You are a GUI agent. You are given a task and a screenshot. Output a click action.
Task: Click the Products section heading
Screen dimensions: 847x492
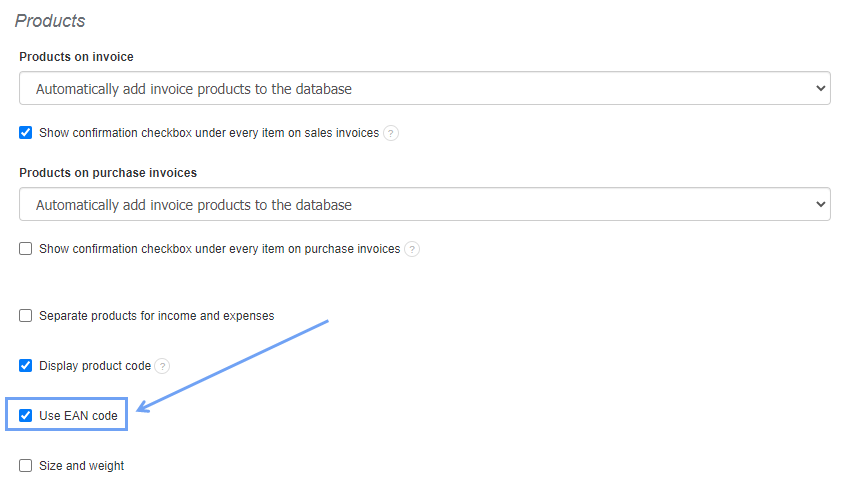point(50,21)
